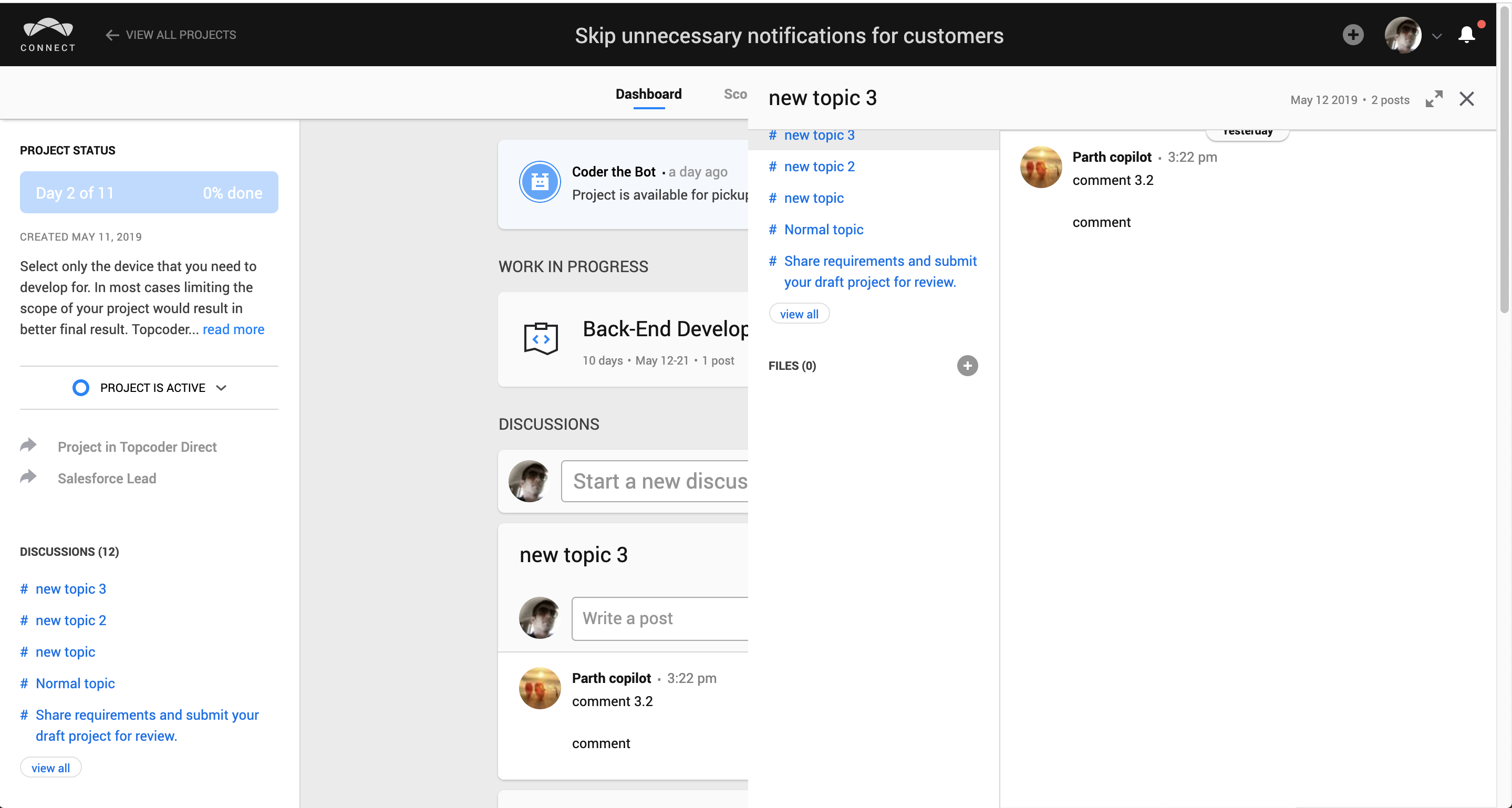Open the read more link in project description

pos(233,329)
